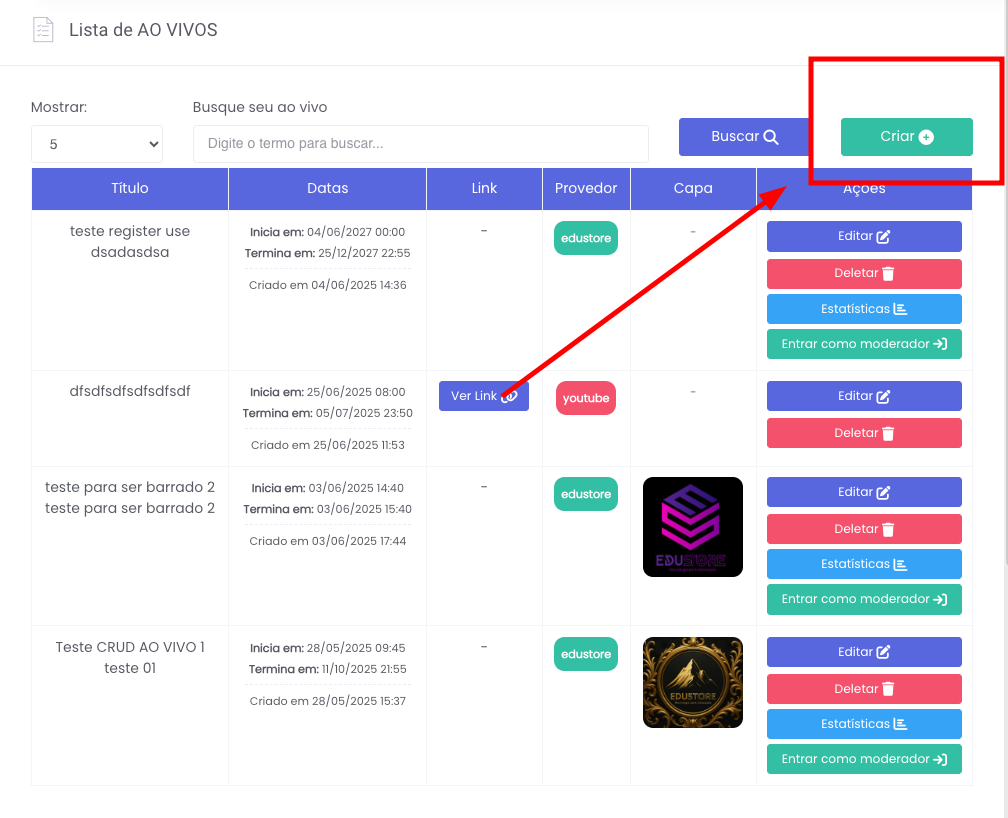This screenshot has height=818, width=1008.
Task: Click edustore badge in 'teste register use' row
Action: [586, 238]
